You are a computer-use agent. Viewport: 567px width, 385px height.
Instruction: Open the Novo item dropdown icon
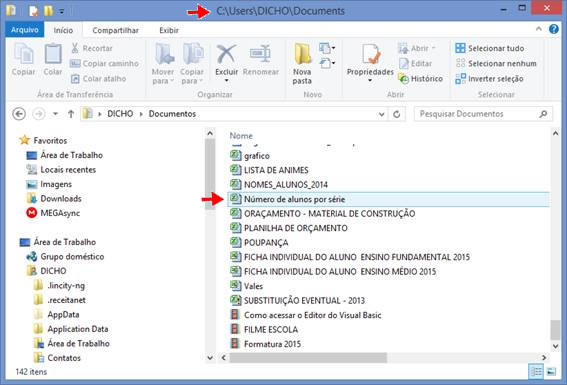[327, 48]
